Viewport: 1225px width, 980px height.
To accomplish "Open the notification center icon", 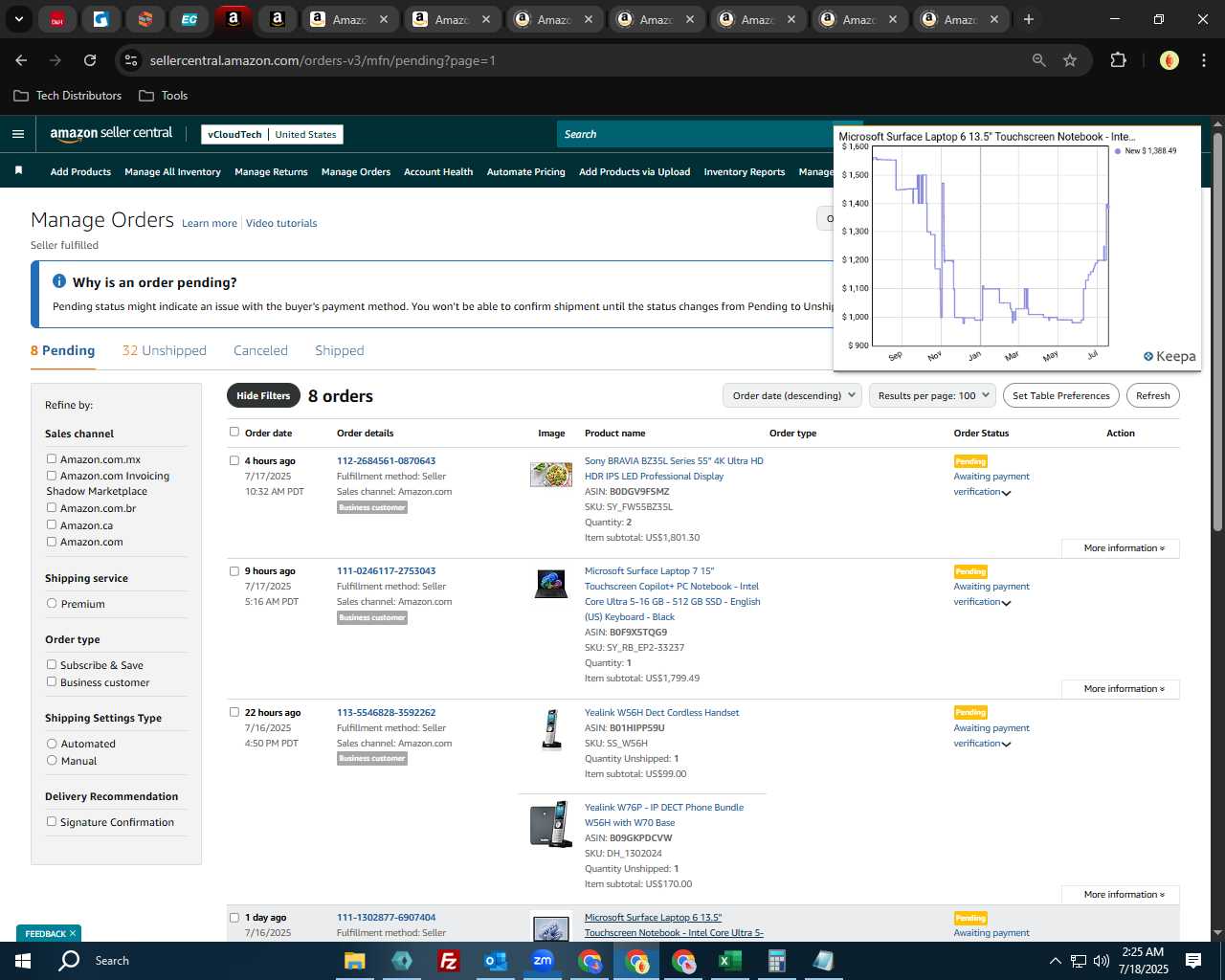I will [x=1193, y=960].
